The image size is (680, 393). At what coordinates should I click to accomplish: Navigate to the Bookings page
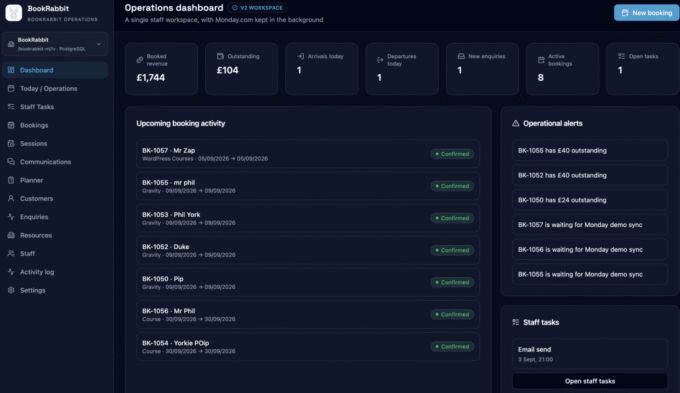point(55,125)
